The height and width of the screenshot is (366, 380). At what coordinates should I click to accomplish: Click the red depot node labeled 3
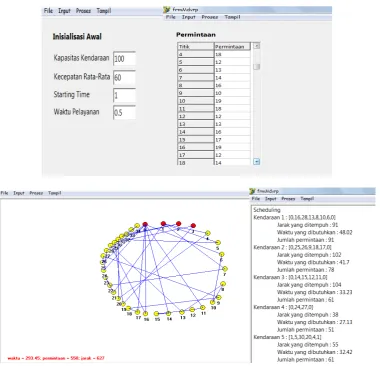pyautogui.click(x=193, y=226)
